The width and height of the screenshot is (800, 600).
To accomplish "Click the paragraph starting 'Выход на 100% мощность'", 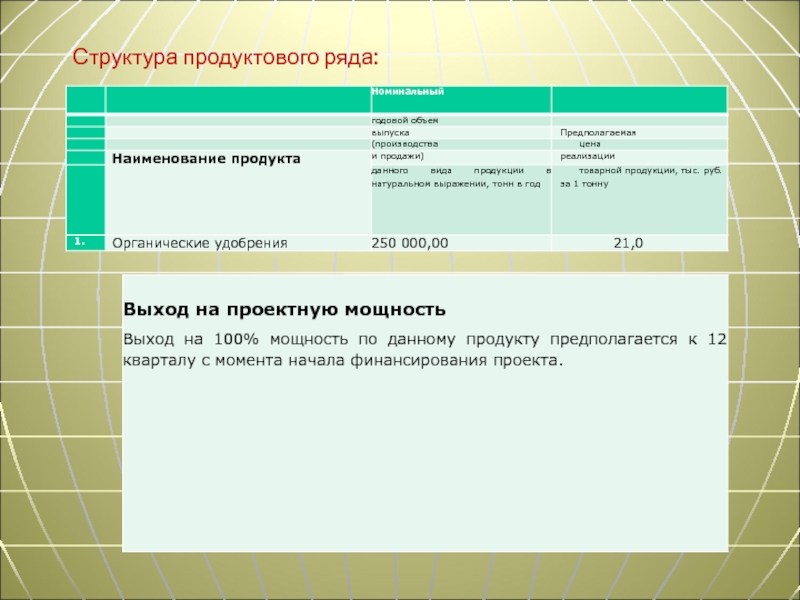I will coord(424,349).
